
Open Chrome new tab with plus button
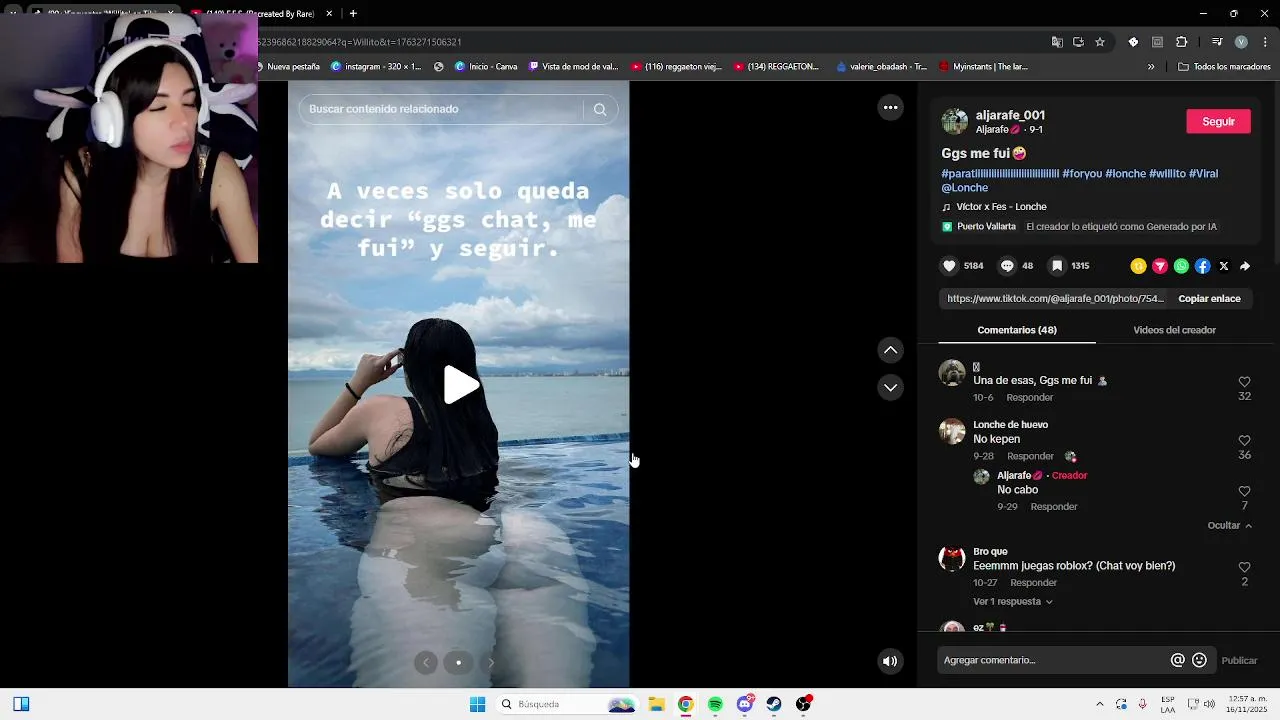click(x=353, y=14)
